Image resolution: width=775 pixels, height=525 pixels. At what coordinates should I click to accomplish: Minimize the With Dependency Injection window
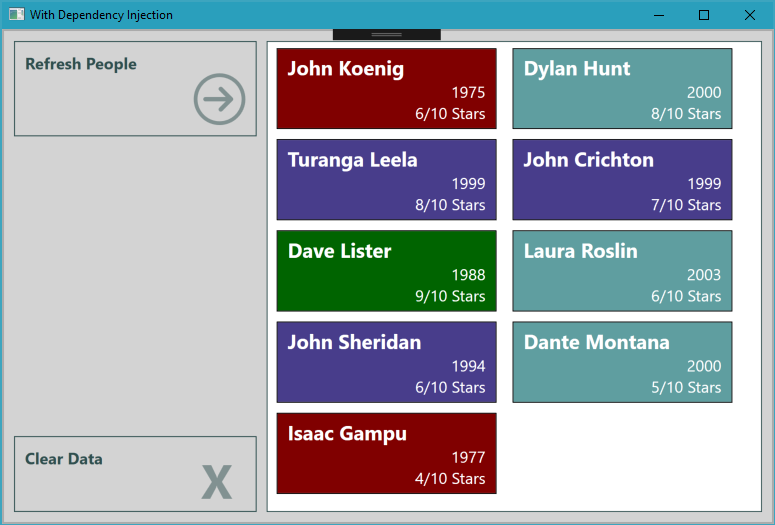[x=658, y=15]
